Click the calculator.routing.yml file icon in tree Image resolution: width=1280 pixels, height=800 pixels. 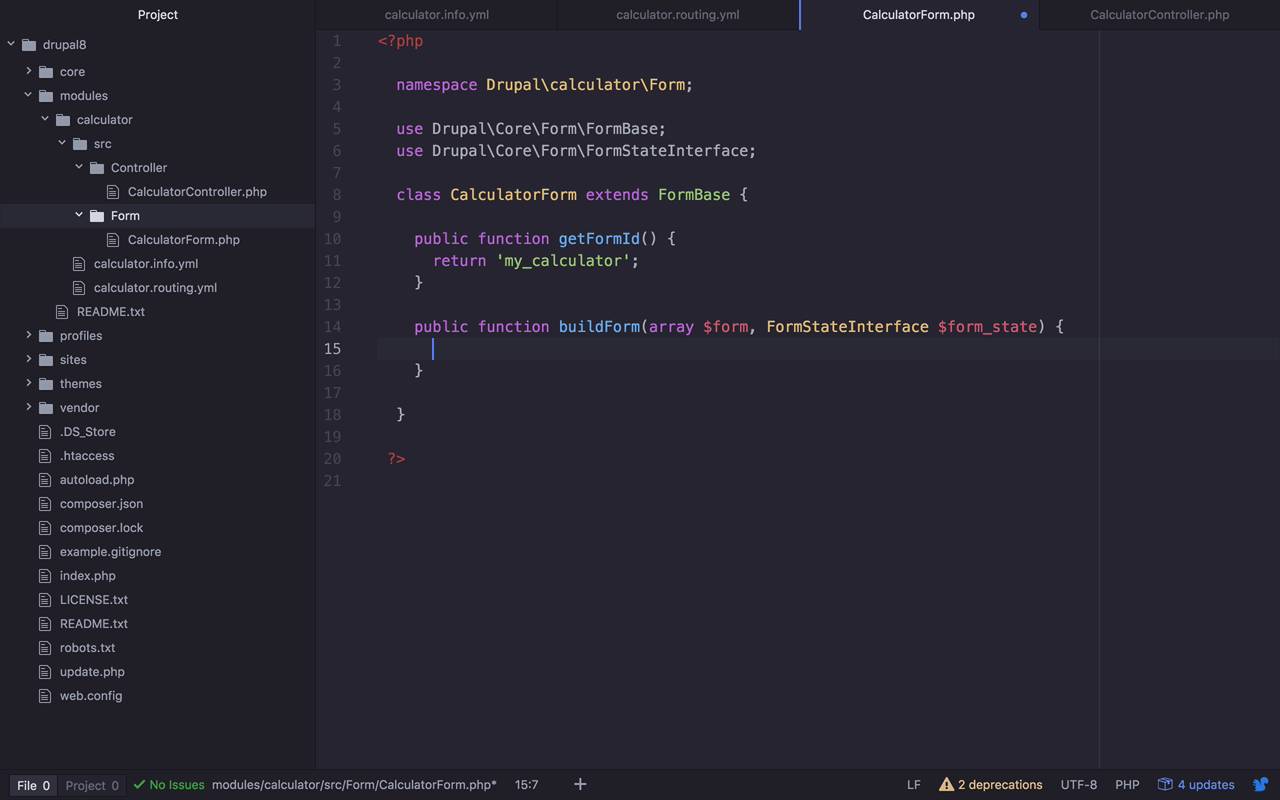pyautogui.click(x=79, y=287)
